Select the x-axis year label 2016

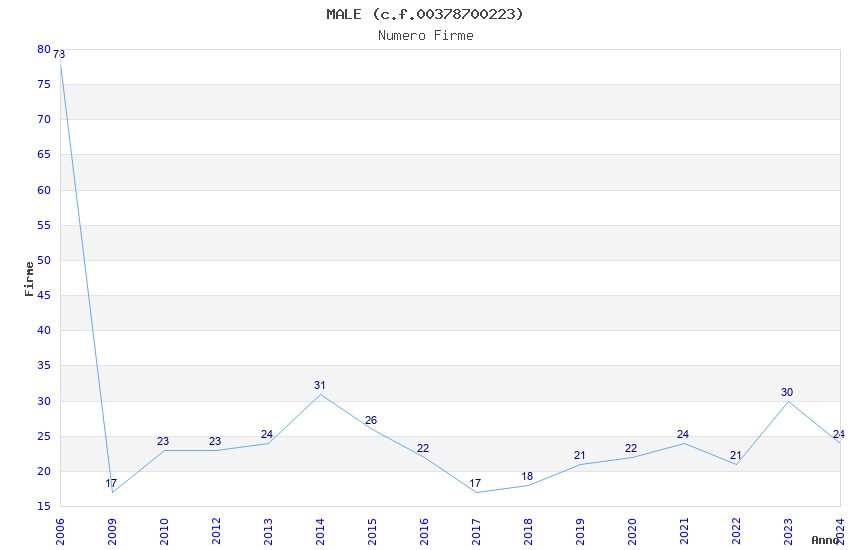[x=424, y=532]
